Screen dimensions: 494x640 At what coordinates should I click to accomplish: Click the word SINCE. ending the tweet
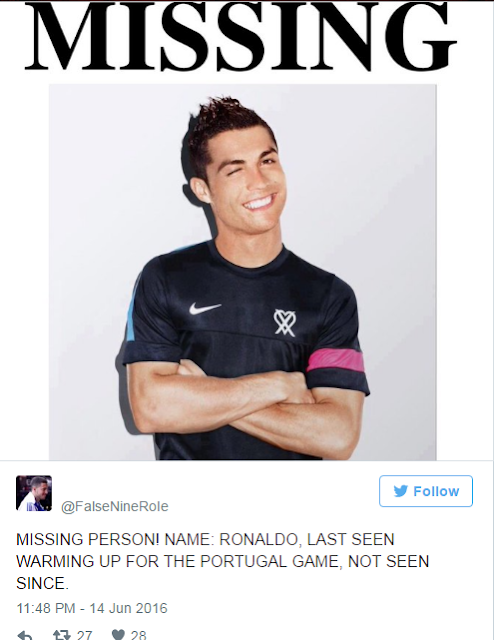tap(42, 583)
